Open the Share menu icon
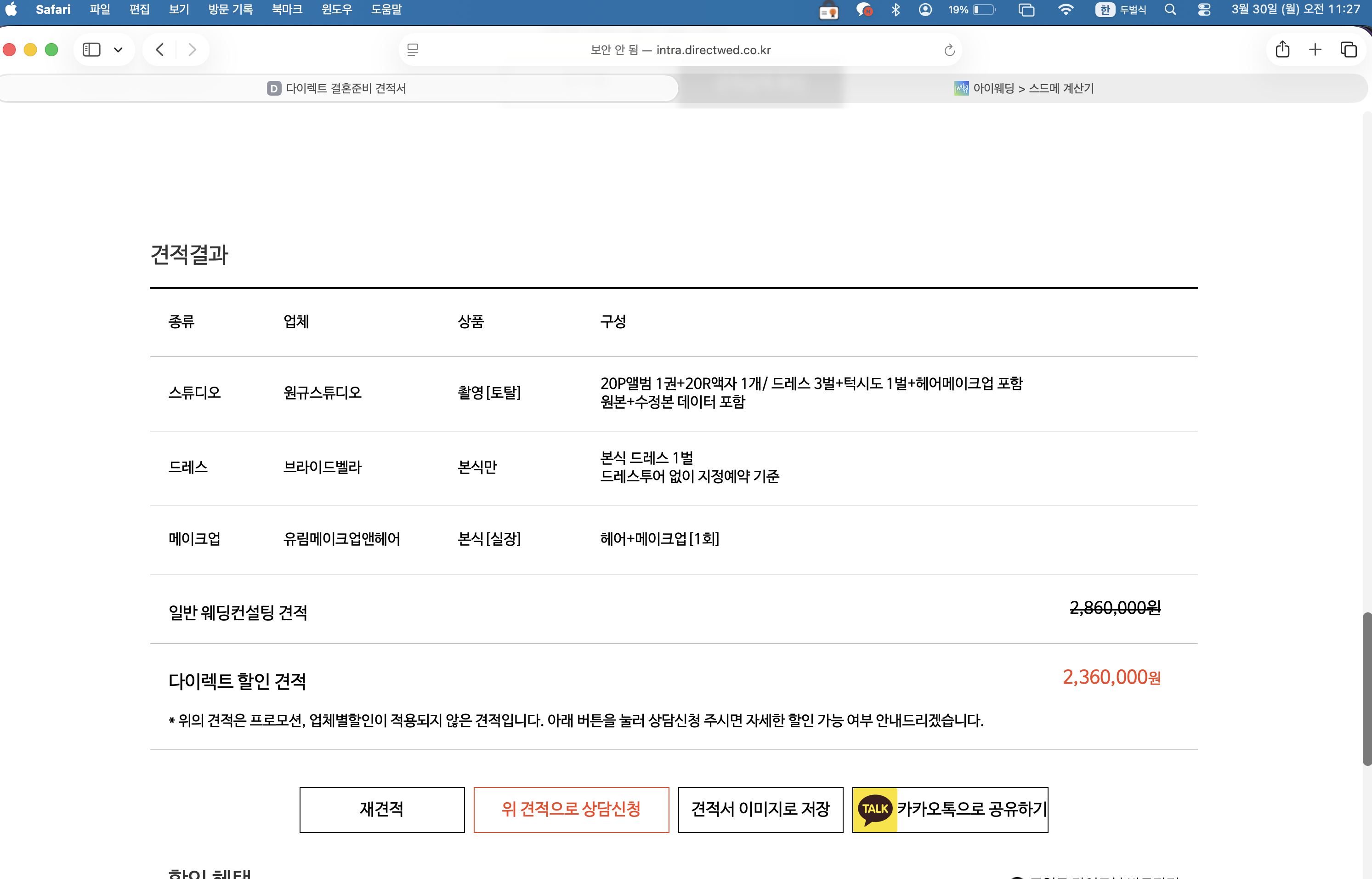 [1283, 50]
